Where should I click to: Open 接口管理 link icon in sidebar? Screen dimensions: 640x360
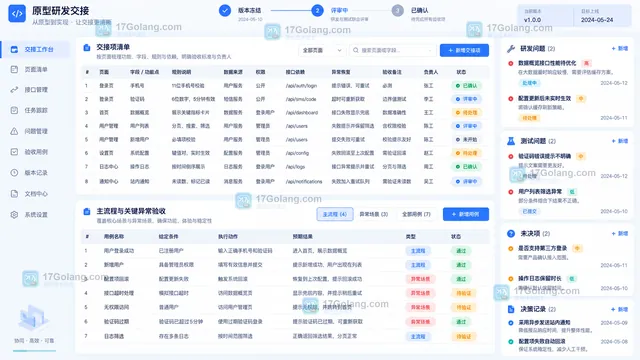tap(14, 89)
